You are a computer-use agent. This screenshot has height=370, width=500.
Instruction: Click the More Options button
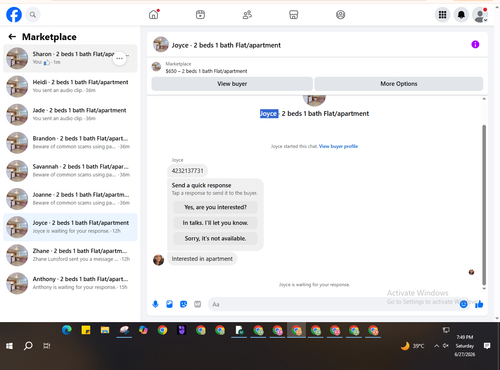click(x=399, y=84)
